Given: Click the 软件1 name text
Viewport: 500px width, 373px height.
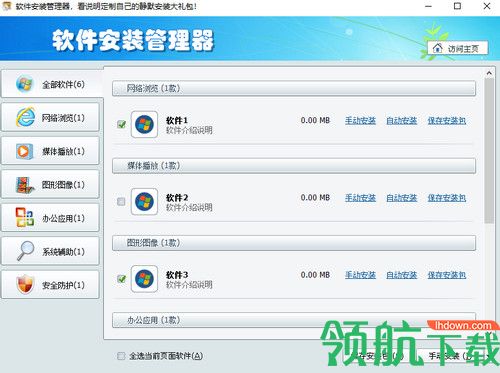Looking at the screenshot, I should pyautogui.click(x=177, y=120).
